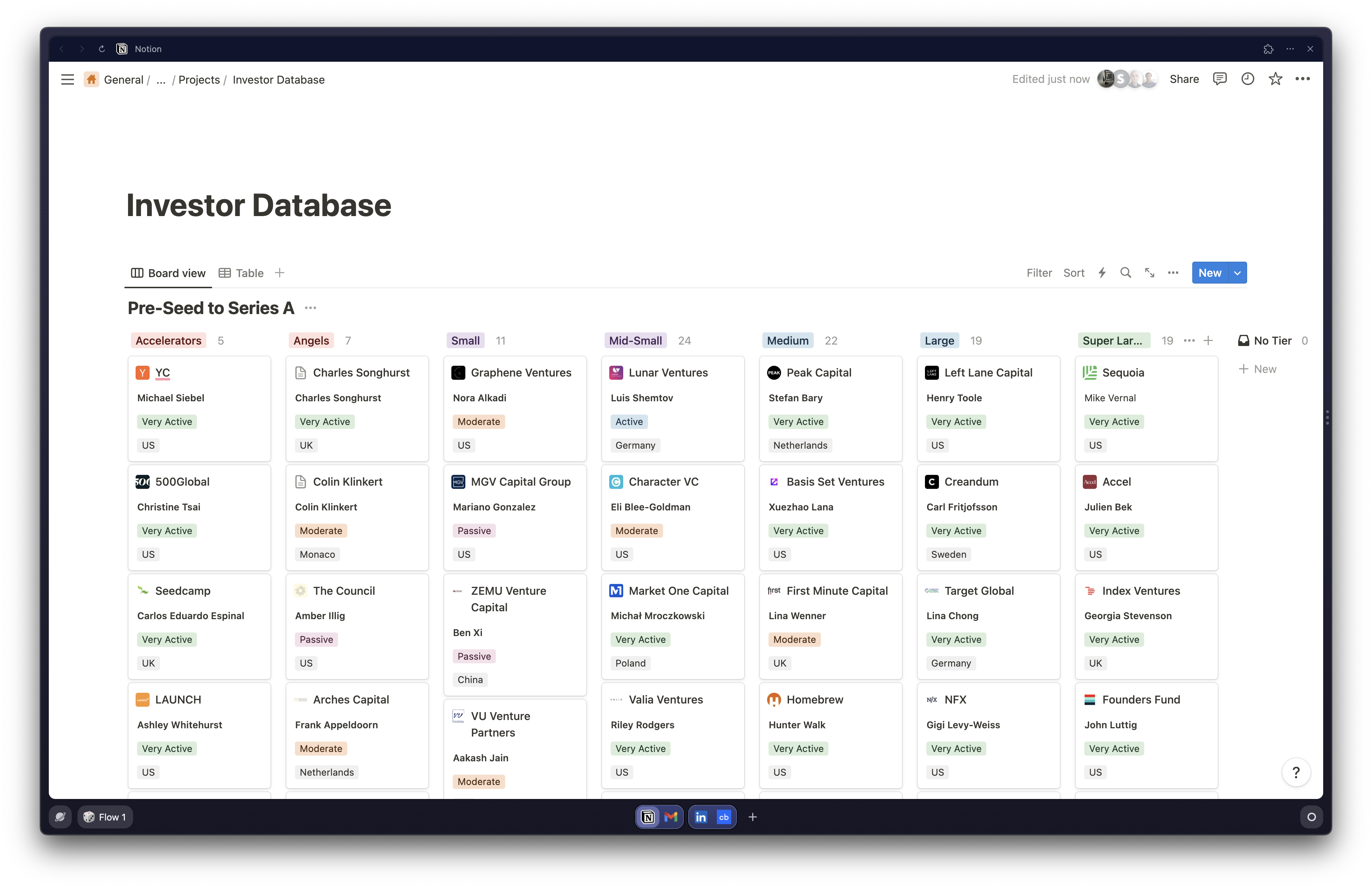
Task: Click the General home icon in breadcrumb
Action: pyautogui.click(x=91, y=80)
